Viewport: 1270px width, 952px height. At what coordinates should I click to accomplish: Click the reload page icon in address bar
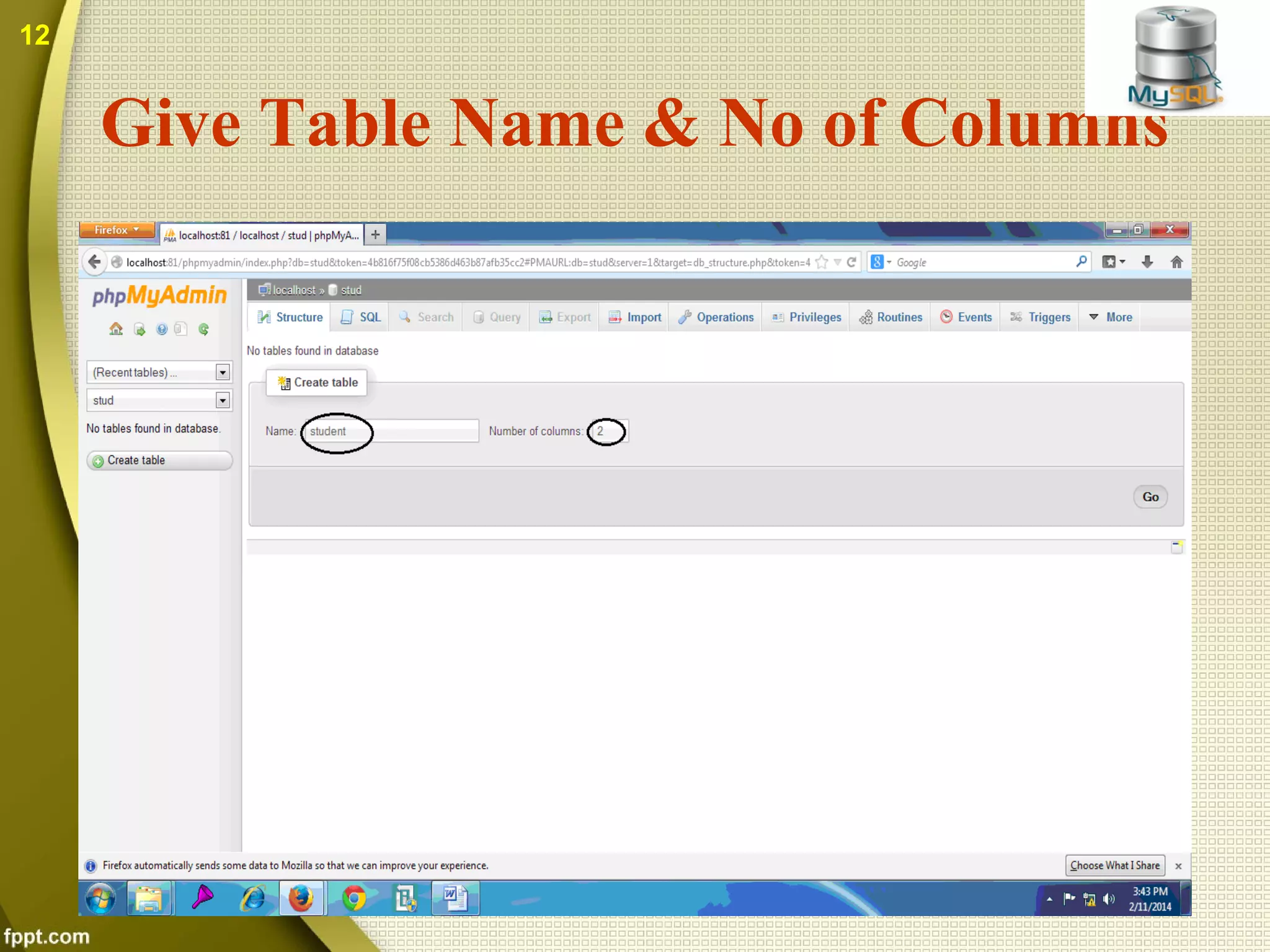point(851,262)
